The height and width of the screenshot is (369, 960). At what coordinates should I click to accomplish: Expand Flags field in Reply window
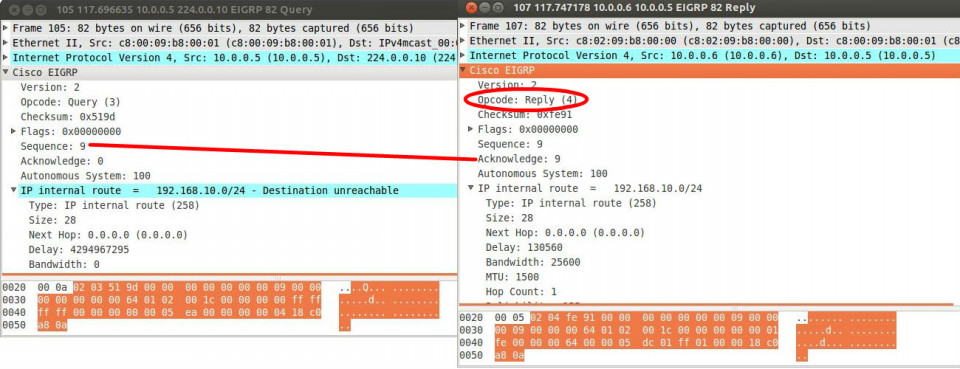coord(470,129)
